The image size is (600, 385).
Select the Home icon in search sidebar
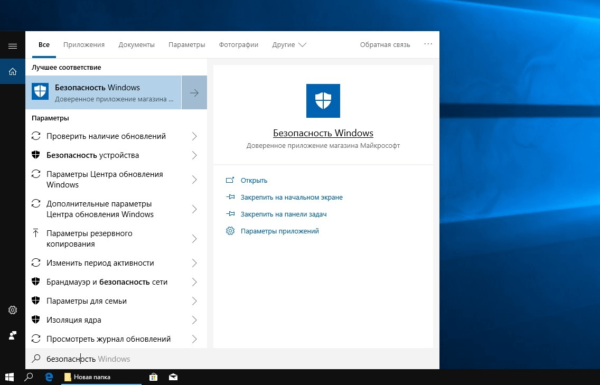click(12, 72)
